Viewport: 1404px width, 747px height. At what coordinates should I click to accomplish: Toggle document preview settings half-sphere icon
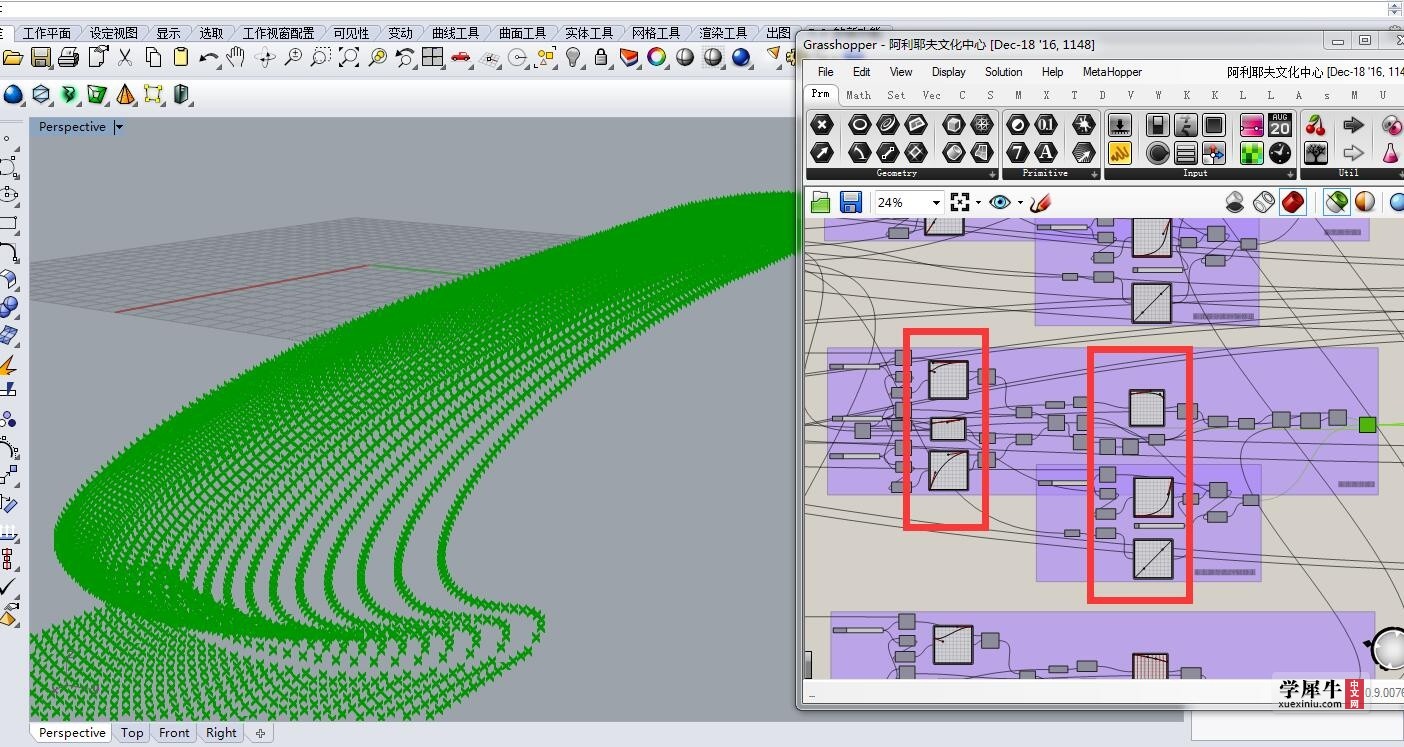click(x=1365, y=202)
